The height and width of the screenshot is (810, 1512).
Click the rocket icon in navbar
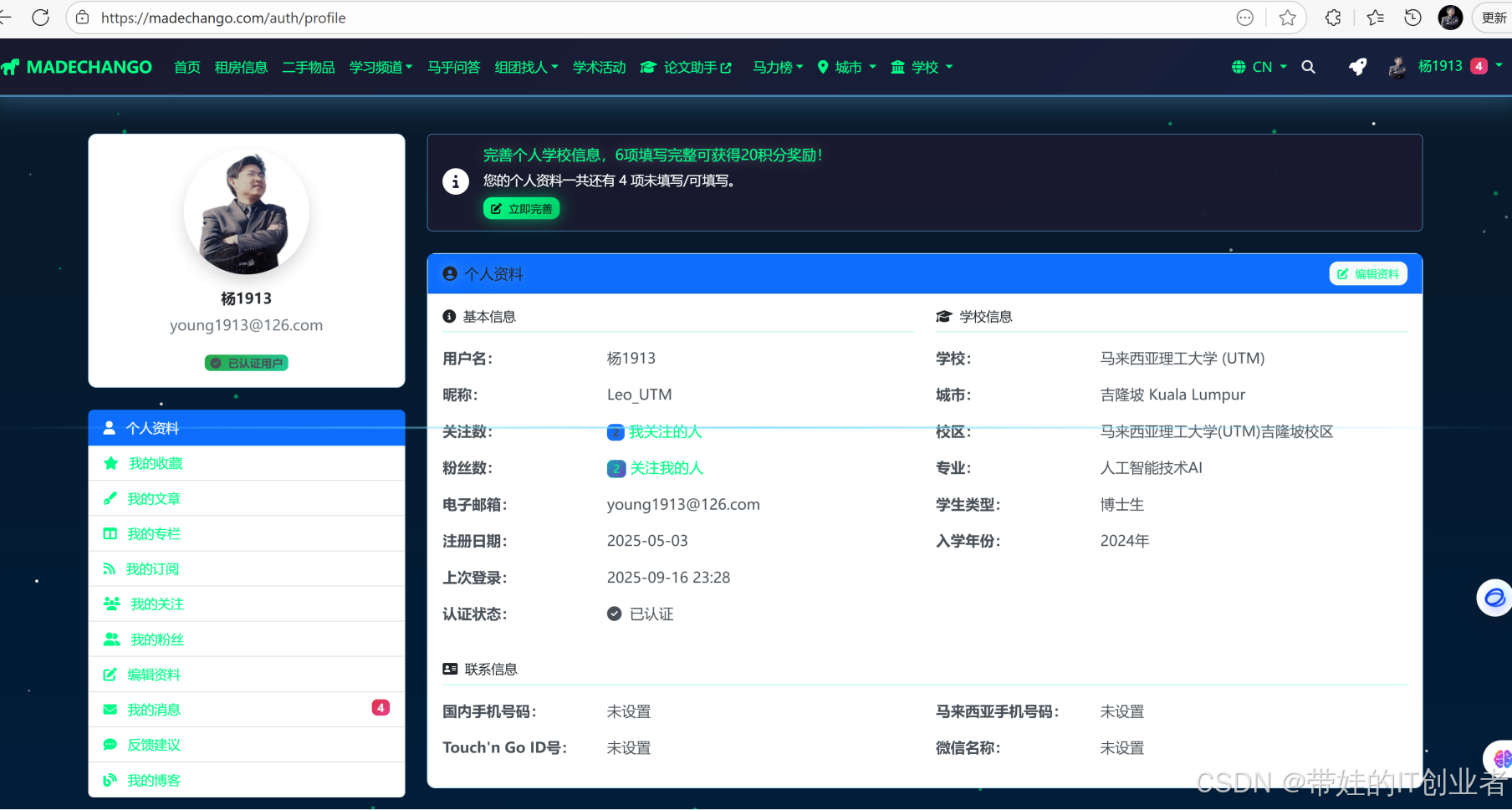point(1357,67)
